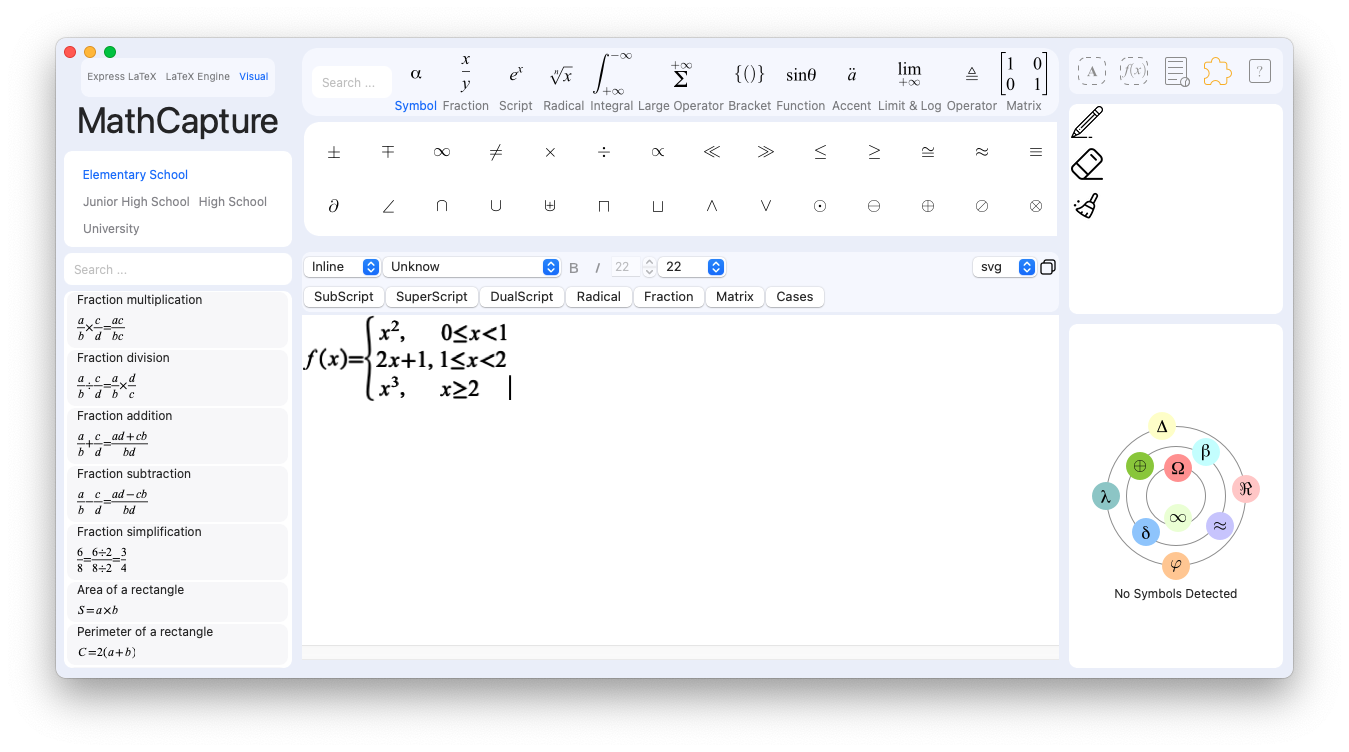The image size is (1349, 752).
Task: Select the eraser tool
Action: pyautogui.click(x=1087, y=164)
